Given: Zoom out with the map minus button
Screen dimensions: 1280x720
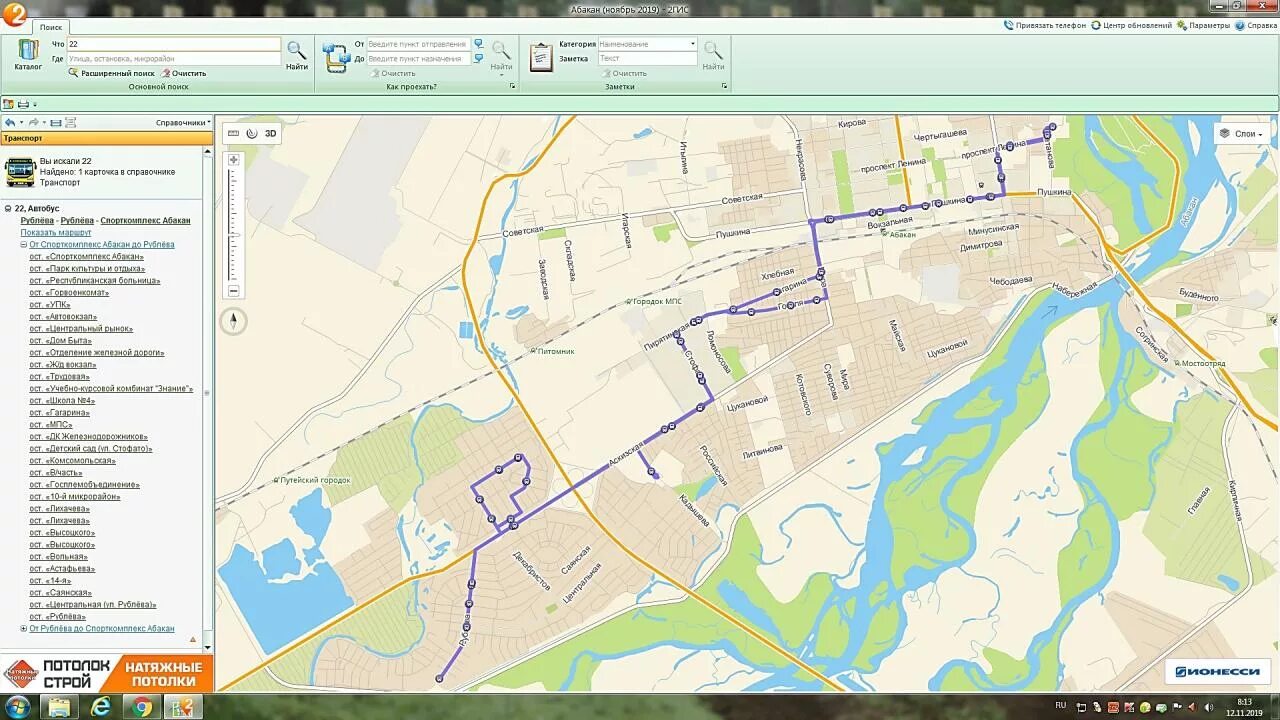Looking at the screenshot, I should pyautogui.click(x=234, y=291).
